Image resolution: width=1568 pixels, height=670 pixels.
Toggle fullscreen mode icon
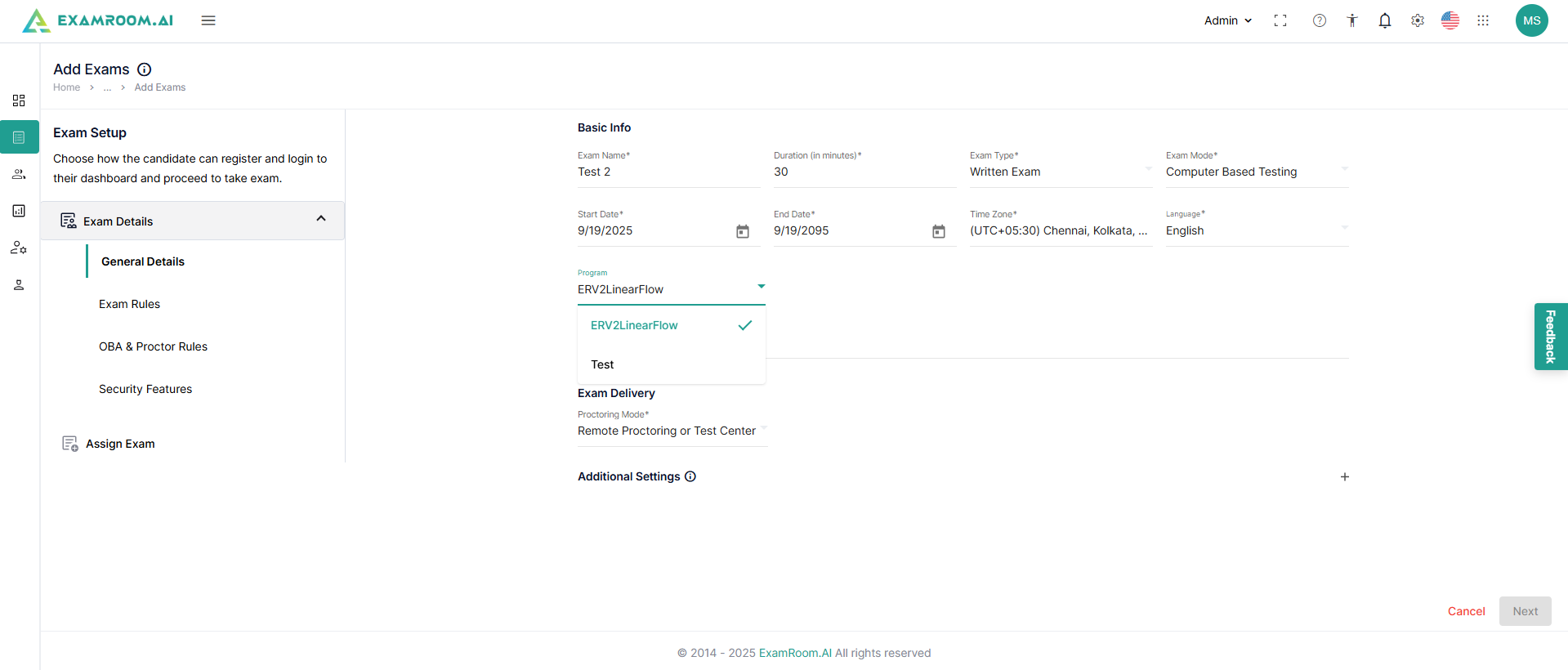(x=1280, y=20)
